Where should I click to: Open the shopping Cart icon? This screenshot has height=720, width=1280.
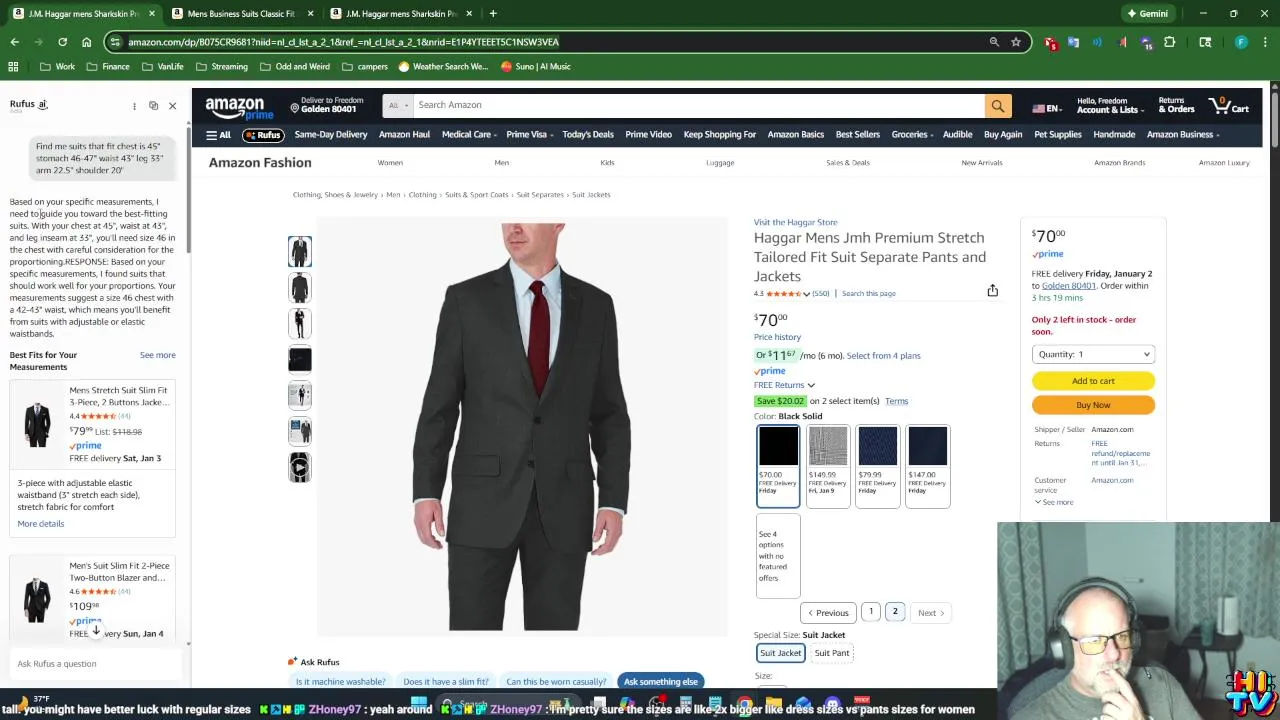[x=1229, y=105]
